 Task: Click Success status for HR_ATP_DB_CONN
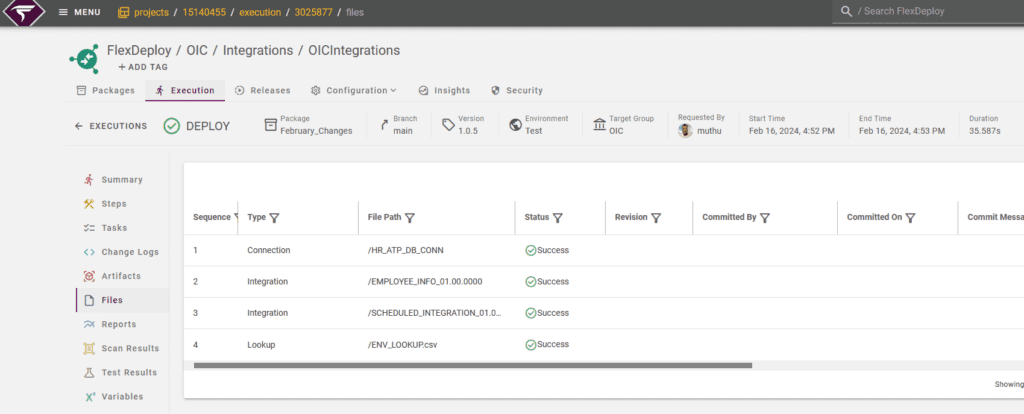tap(547, 250)
